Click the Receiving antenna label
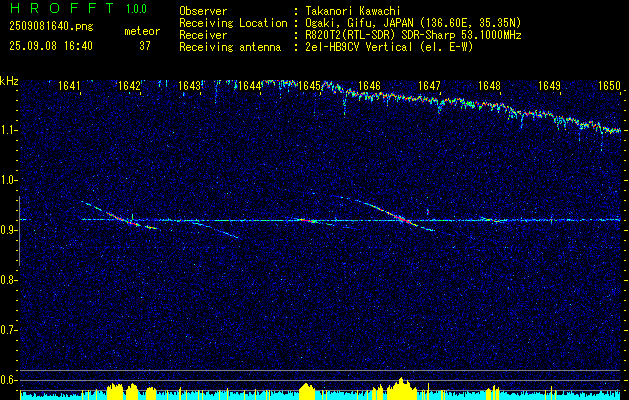This screenshot has width=629, height=400. 230,47
